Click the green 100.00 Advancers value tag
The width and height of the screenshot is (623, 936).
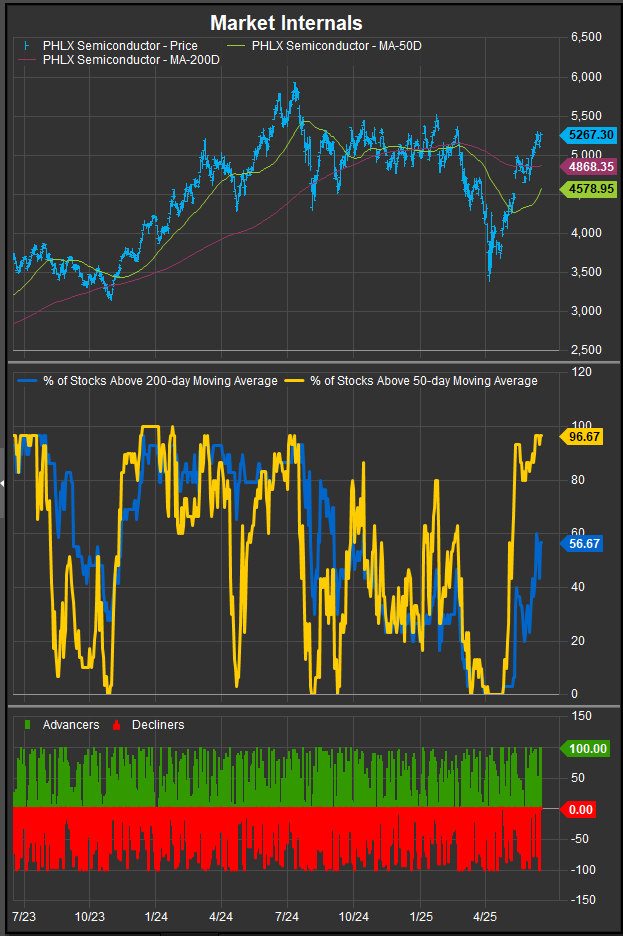coord(585,749)
